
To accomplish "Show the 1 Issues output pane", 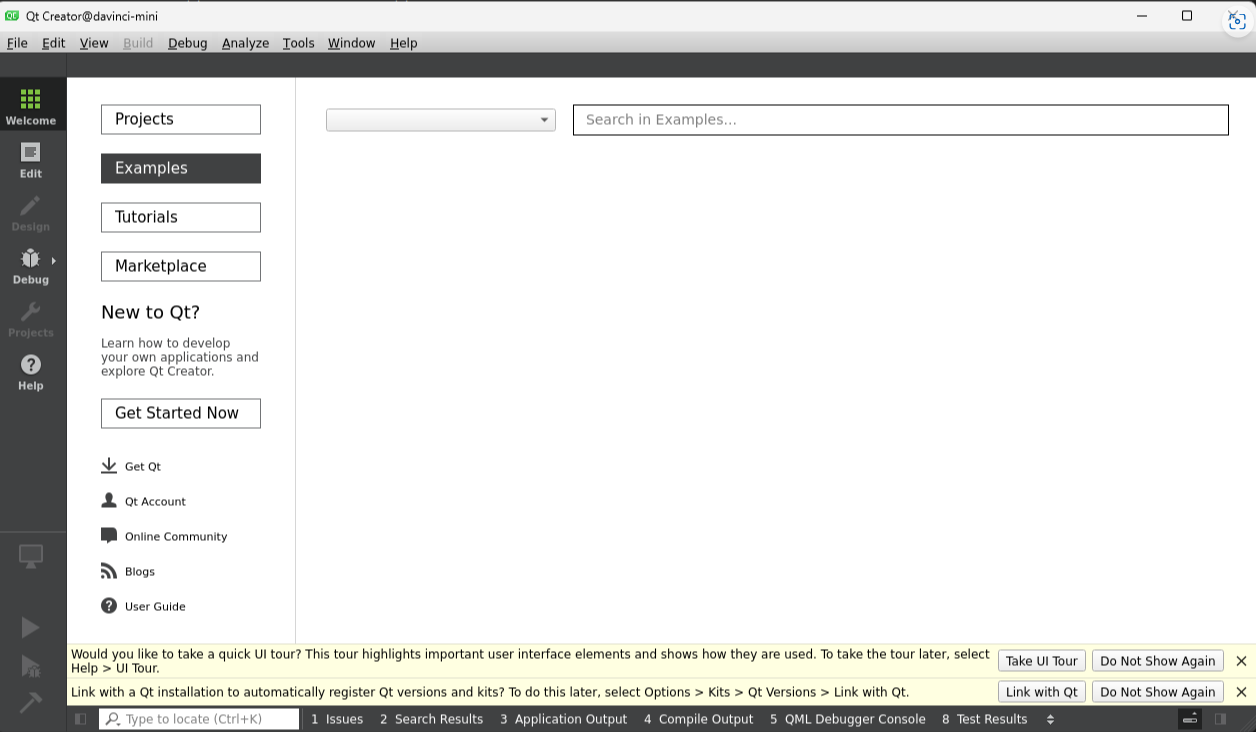I will (337, 719).
